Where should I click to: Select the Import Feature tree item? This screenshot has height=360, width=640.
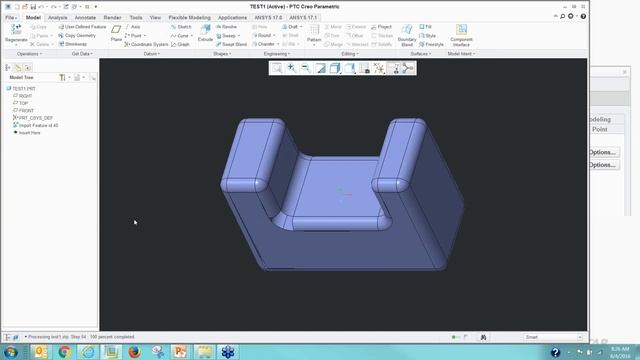[x=36, y=125]
